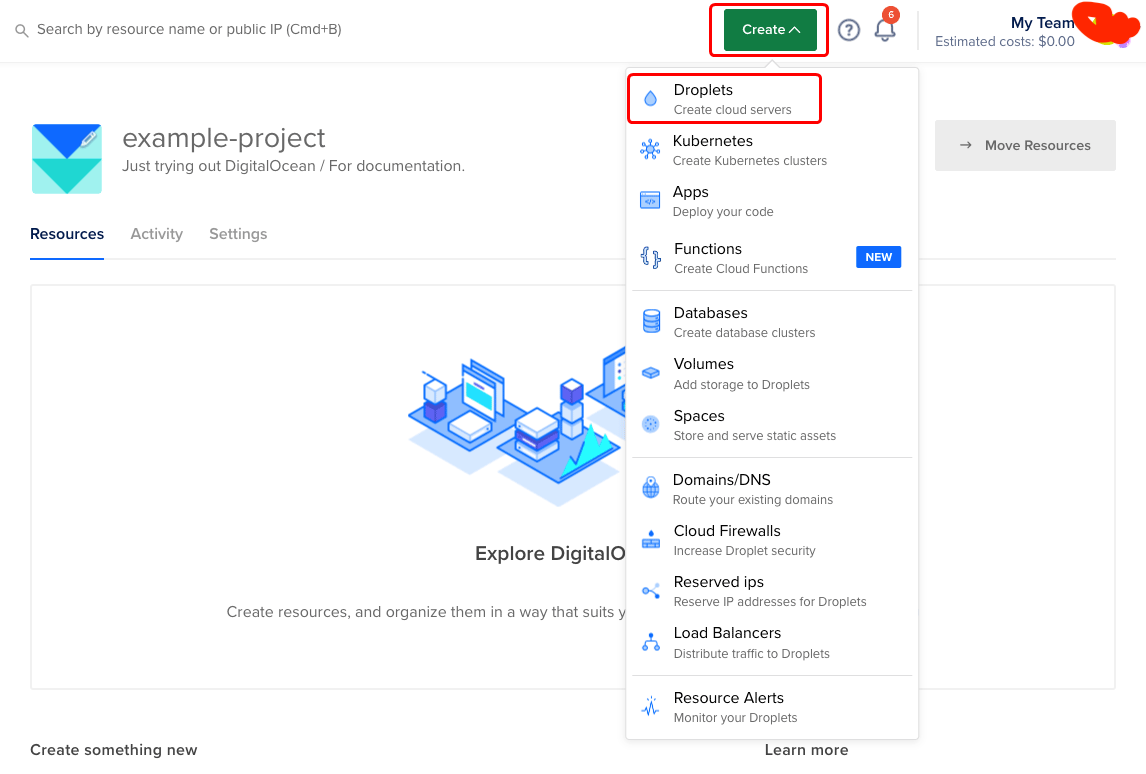The width and height of the screenshot is (1146, 774).
Task: Focus the resource name search field
Action: click(190, 30)
